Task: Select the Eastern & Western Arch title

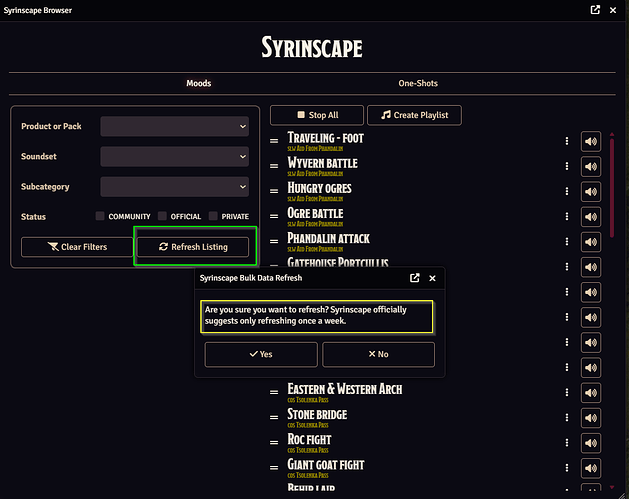Action: pos(345,389)
